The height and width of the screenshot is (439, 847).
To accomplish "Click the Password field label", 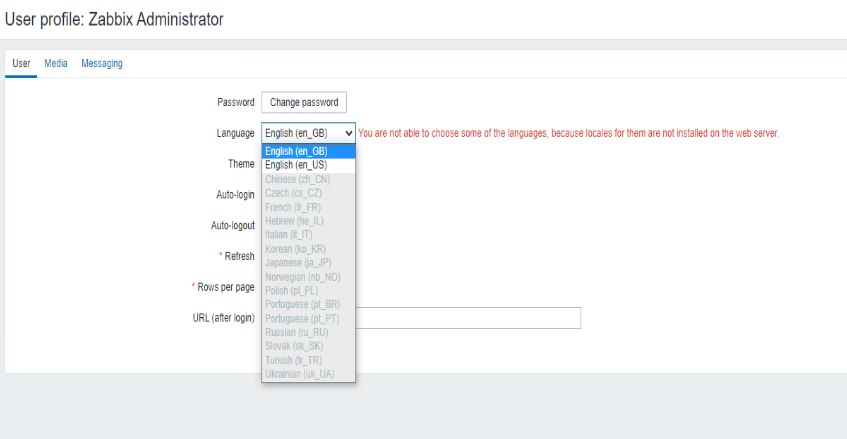I will coord(236,102).
